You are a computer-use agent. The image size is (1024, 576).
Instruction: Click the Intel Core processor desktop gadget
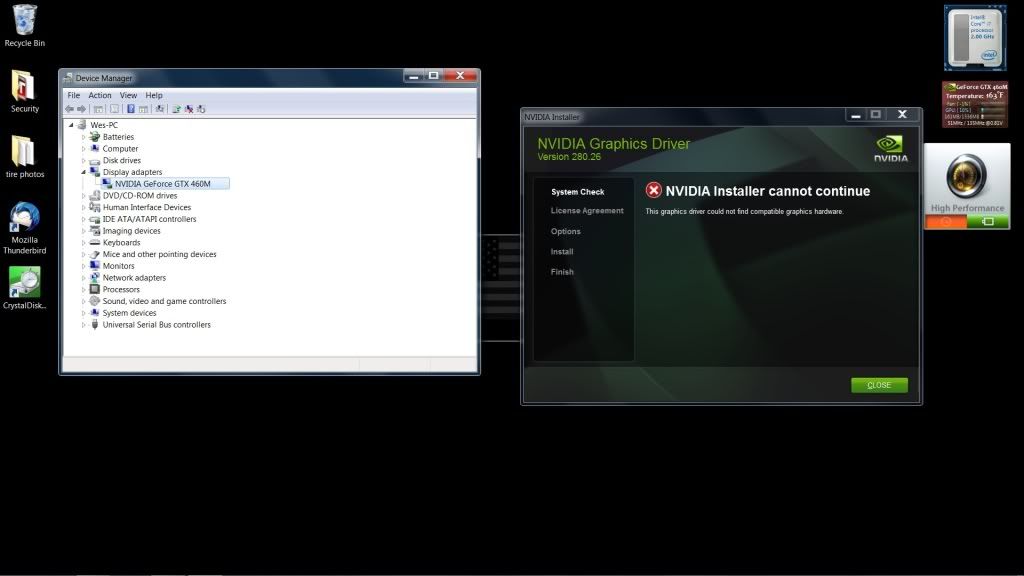tap(974, 38)
